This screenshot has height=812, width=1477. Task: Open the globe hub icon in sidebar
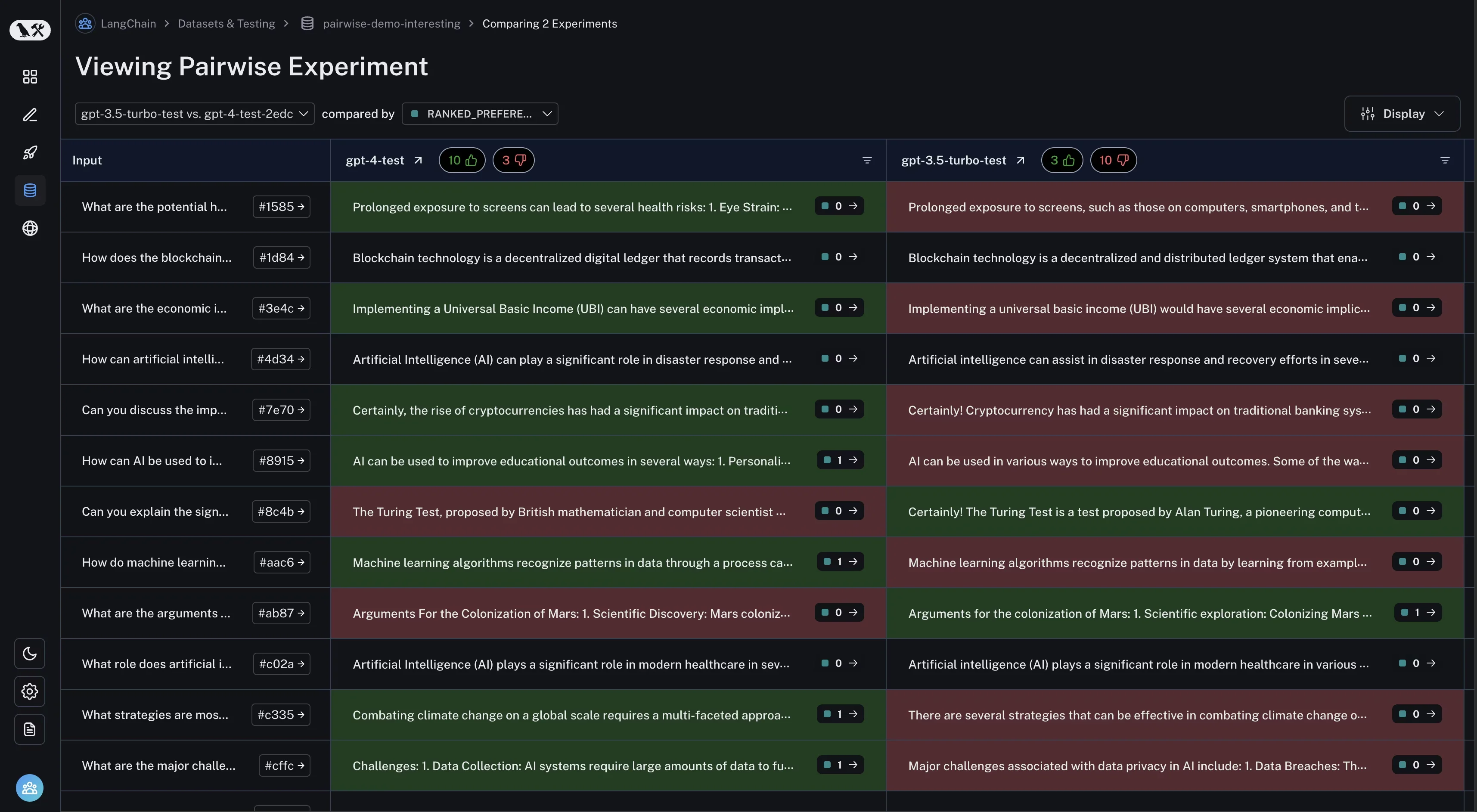30,228
